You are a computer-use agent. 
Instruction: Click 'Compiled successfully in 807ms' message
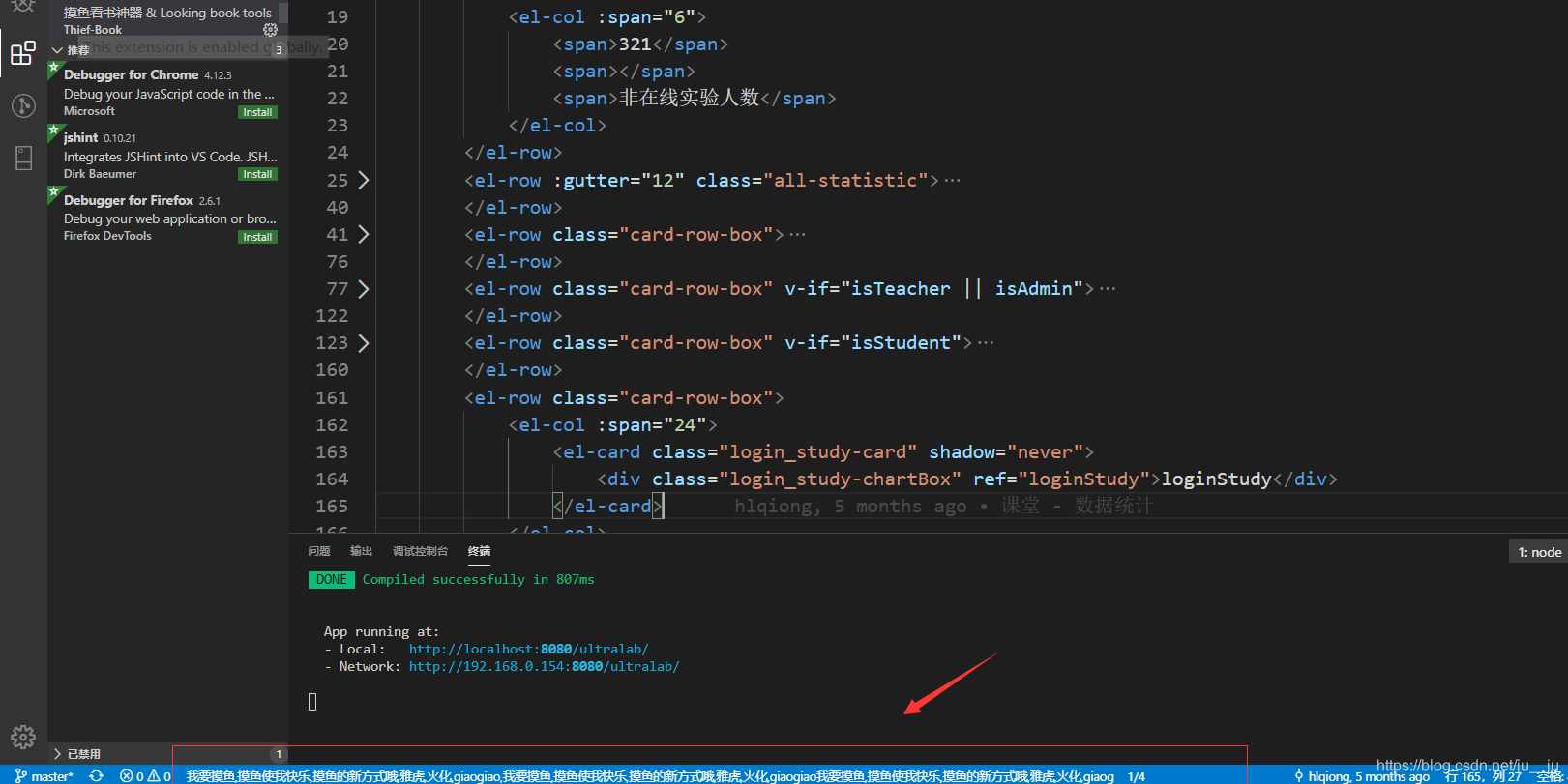pos(479,579)
